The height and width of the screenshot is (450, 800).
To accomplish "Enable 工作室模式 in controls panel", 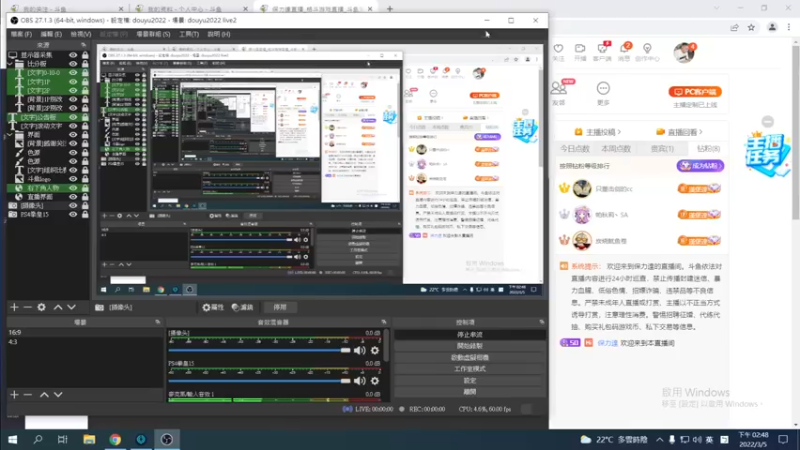I will point(469,369).
